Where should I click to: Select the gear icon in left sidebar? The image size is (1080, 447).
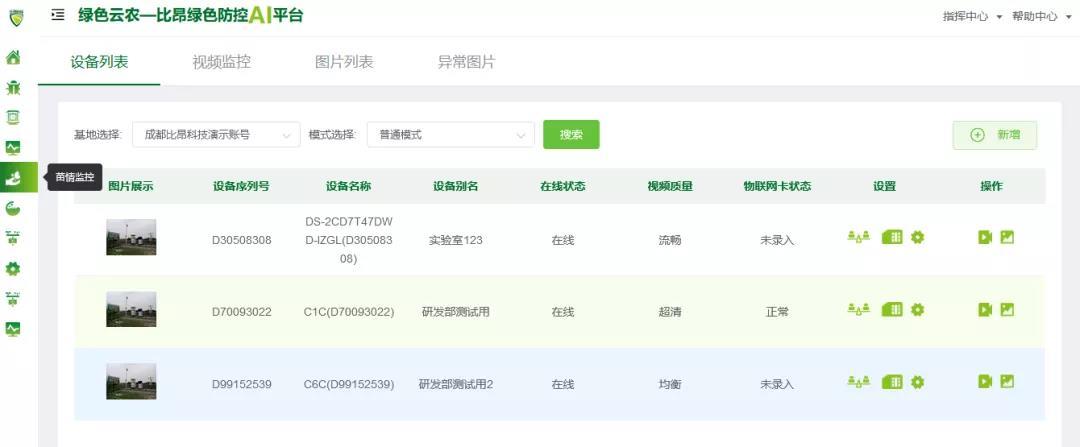(13, 268)
